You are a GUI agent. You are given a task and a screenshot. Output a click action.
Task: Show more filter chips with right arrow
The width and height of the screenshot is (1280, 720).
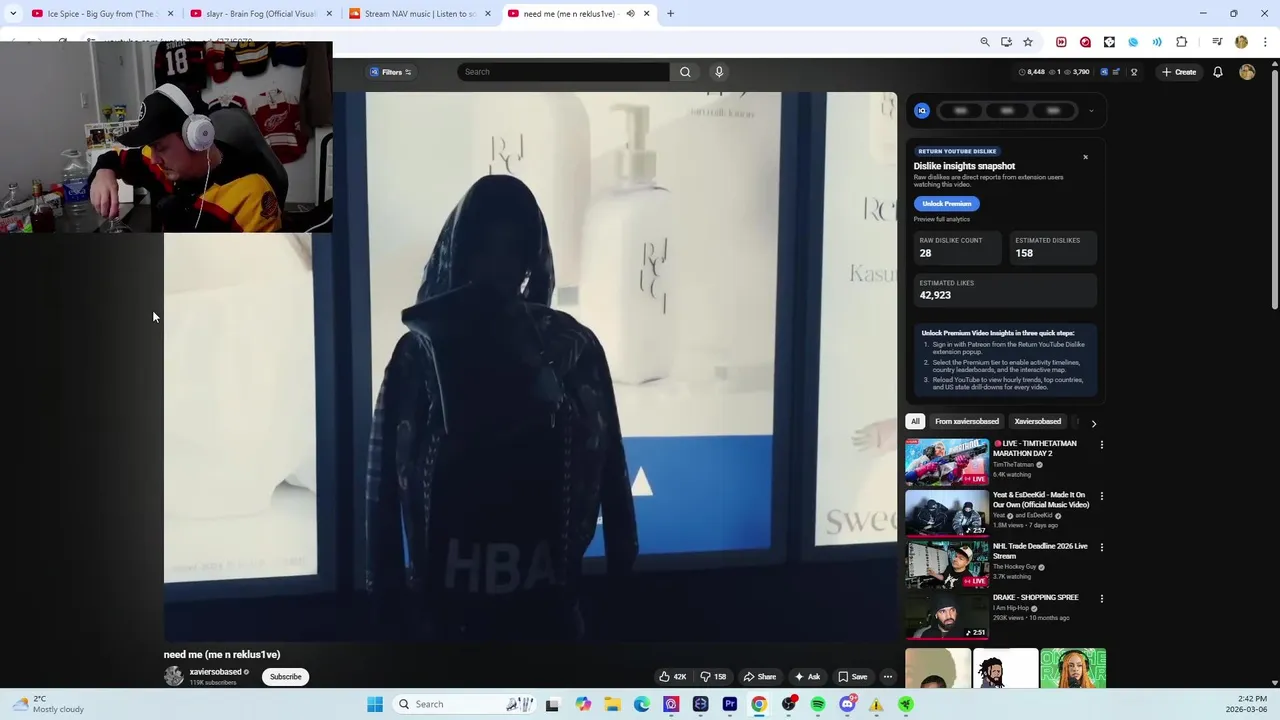pyautogui.click(x=1093, y=423)
